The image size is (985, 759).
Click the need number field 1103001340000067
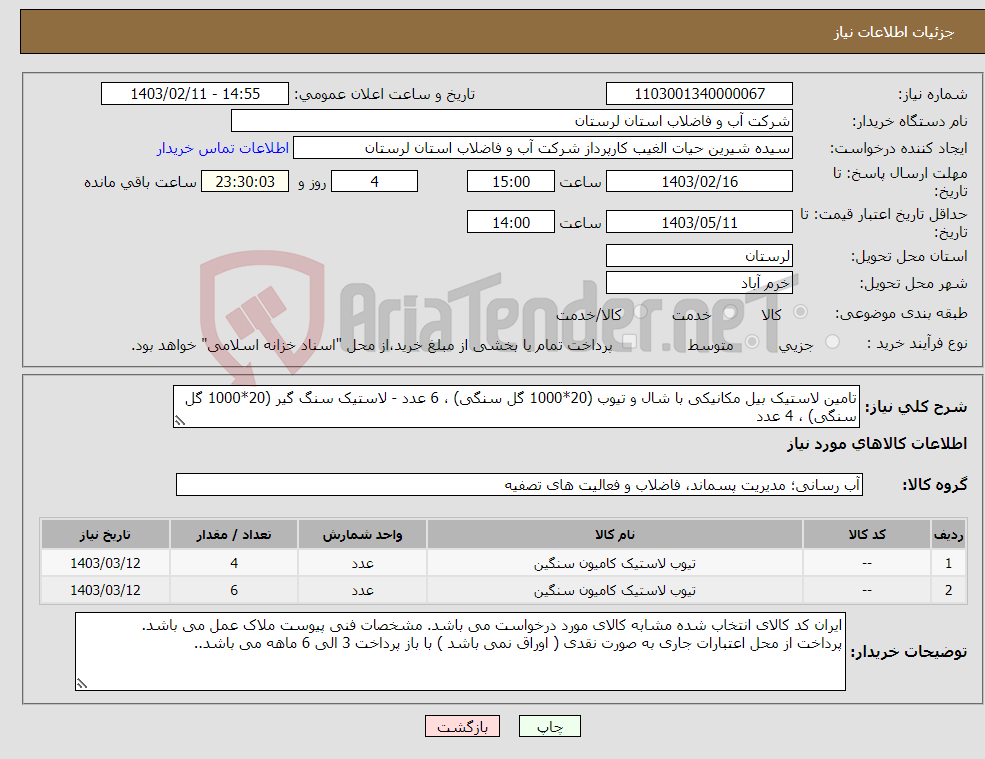pyautogui.click(x=699, y=94)
